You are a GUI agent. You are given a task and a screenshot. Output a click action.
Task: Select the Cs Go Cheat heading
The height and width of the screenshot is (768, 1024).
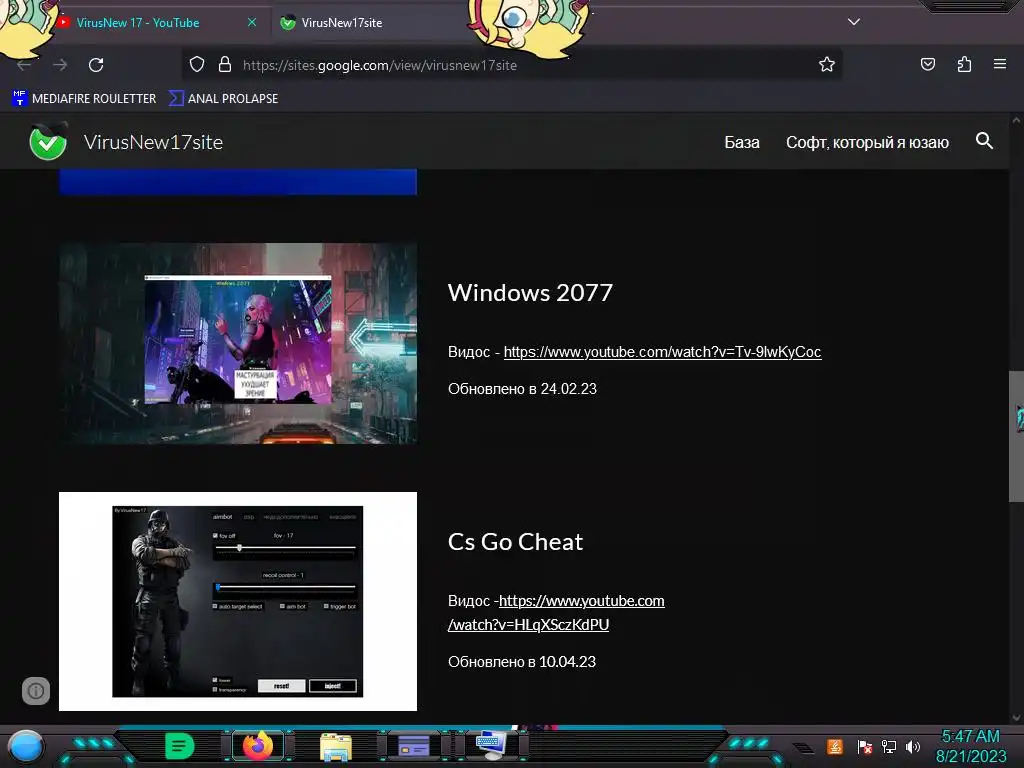(x=515, y=541)
